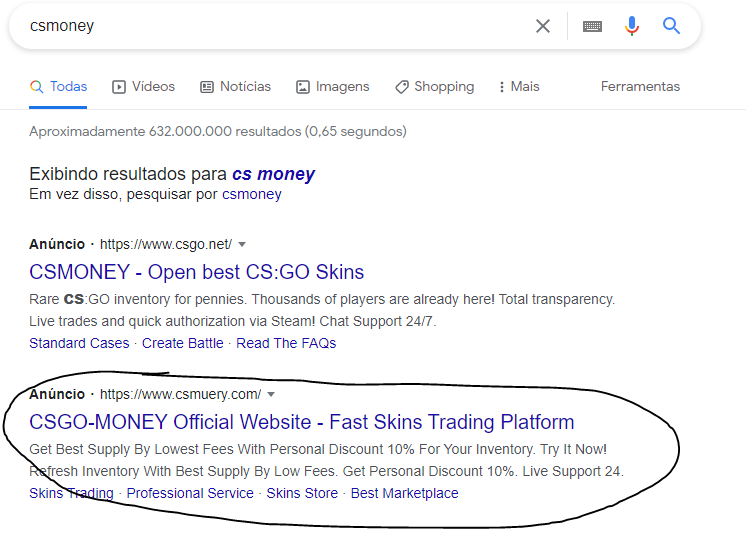Open 'CSGO-MONEY Official Website' ad title
746x534 pixels.
click(302, 422)
